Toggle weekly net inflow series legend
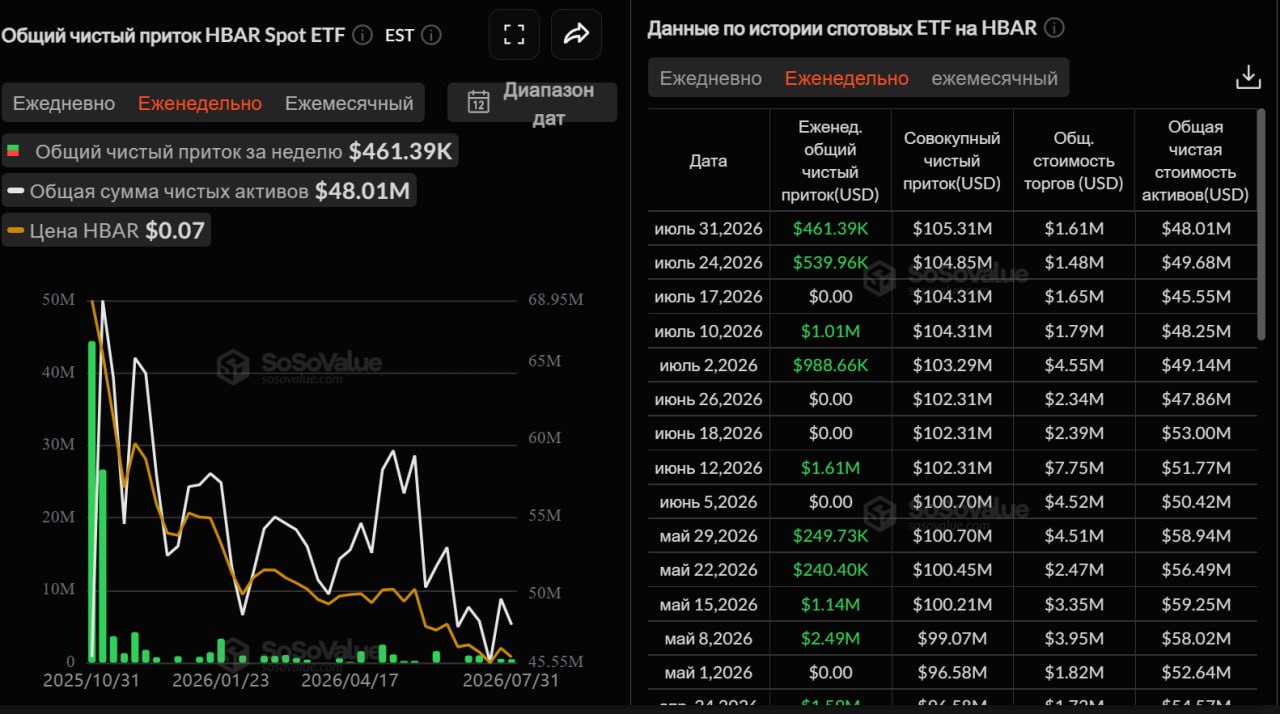 (x=230, y=152)
